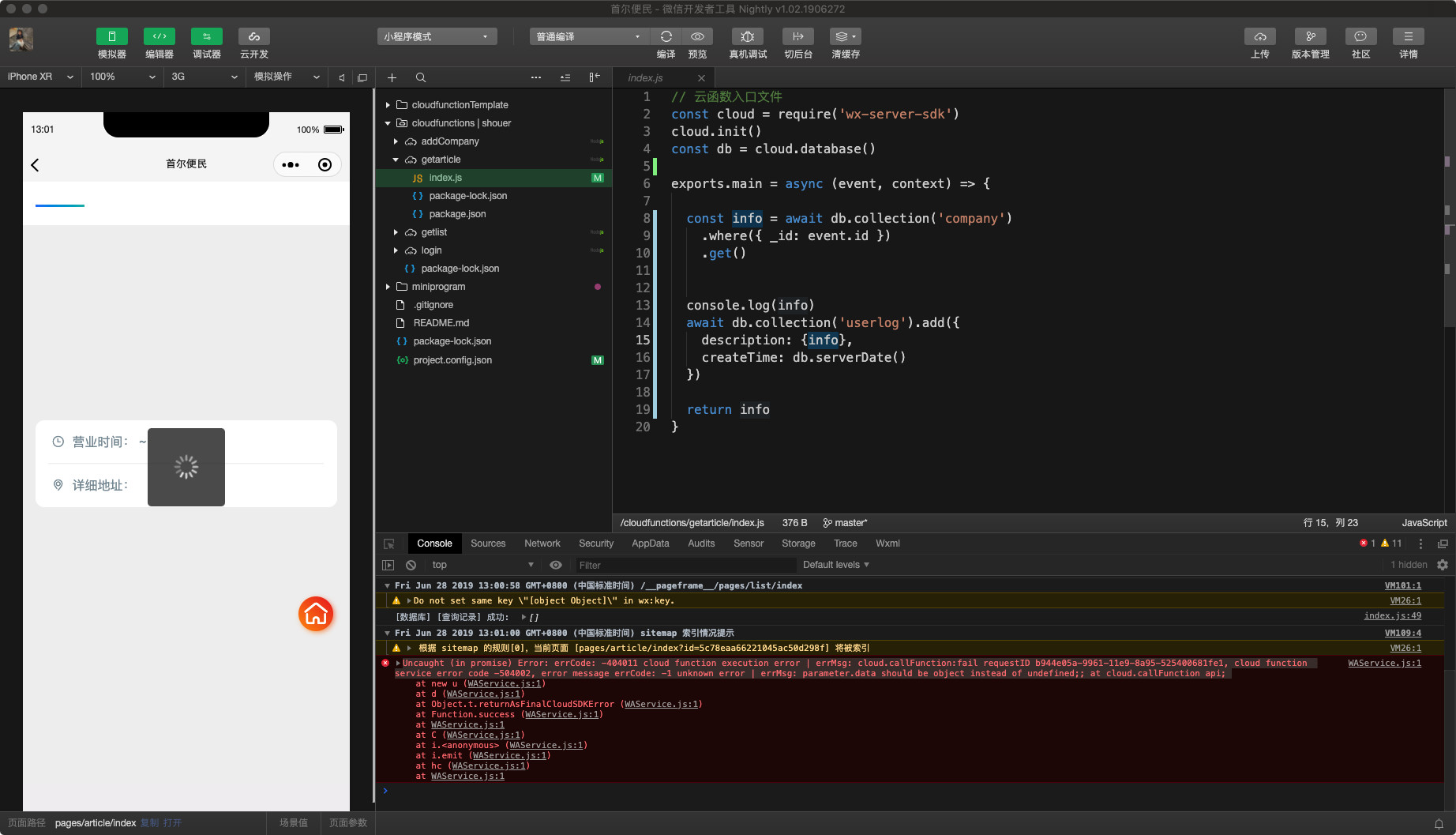This screenshot has width=1456, height=835.
Task: Click the 真机调试 remote debug icon
Action: click(x=747, y=37)
